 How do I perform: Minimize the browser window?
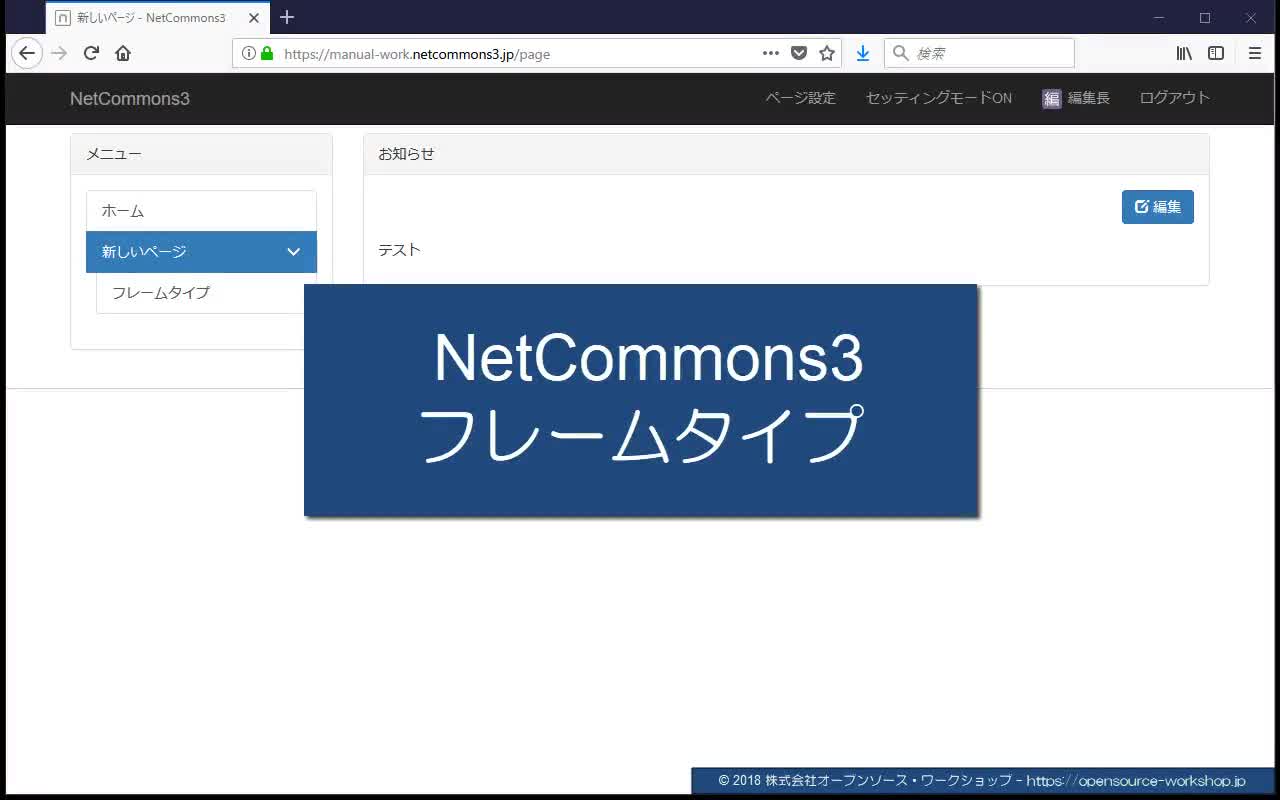click(x=1159, y=17)
